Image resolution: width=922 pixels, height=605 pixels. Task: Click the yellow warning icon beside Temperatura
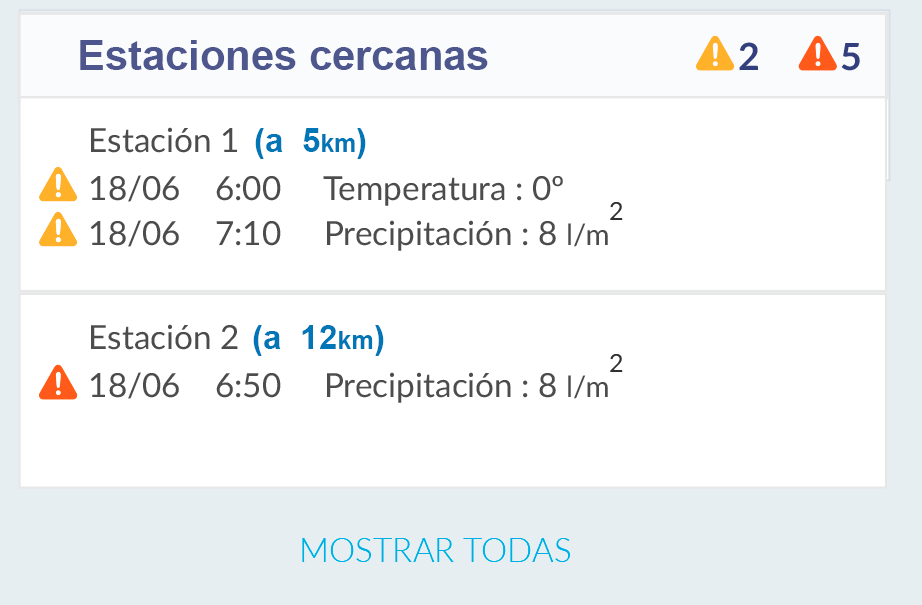click(x=58, y=187)
